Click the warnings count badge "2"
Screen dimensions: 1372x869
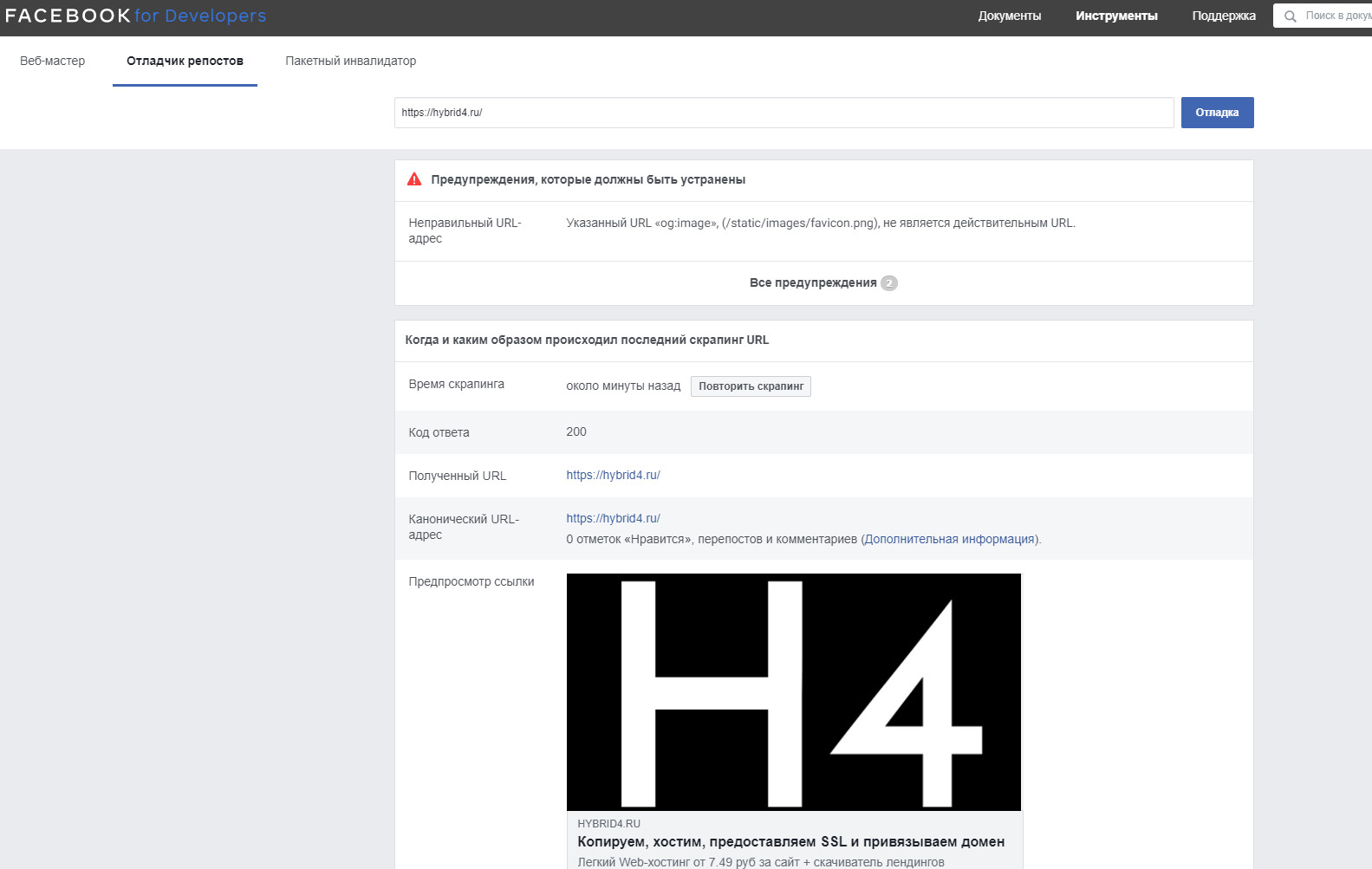(x=889, y=283)
